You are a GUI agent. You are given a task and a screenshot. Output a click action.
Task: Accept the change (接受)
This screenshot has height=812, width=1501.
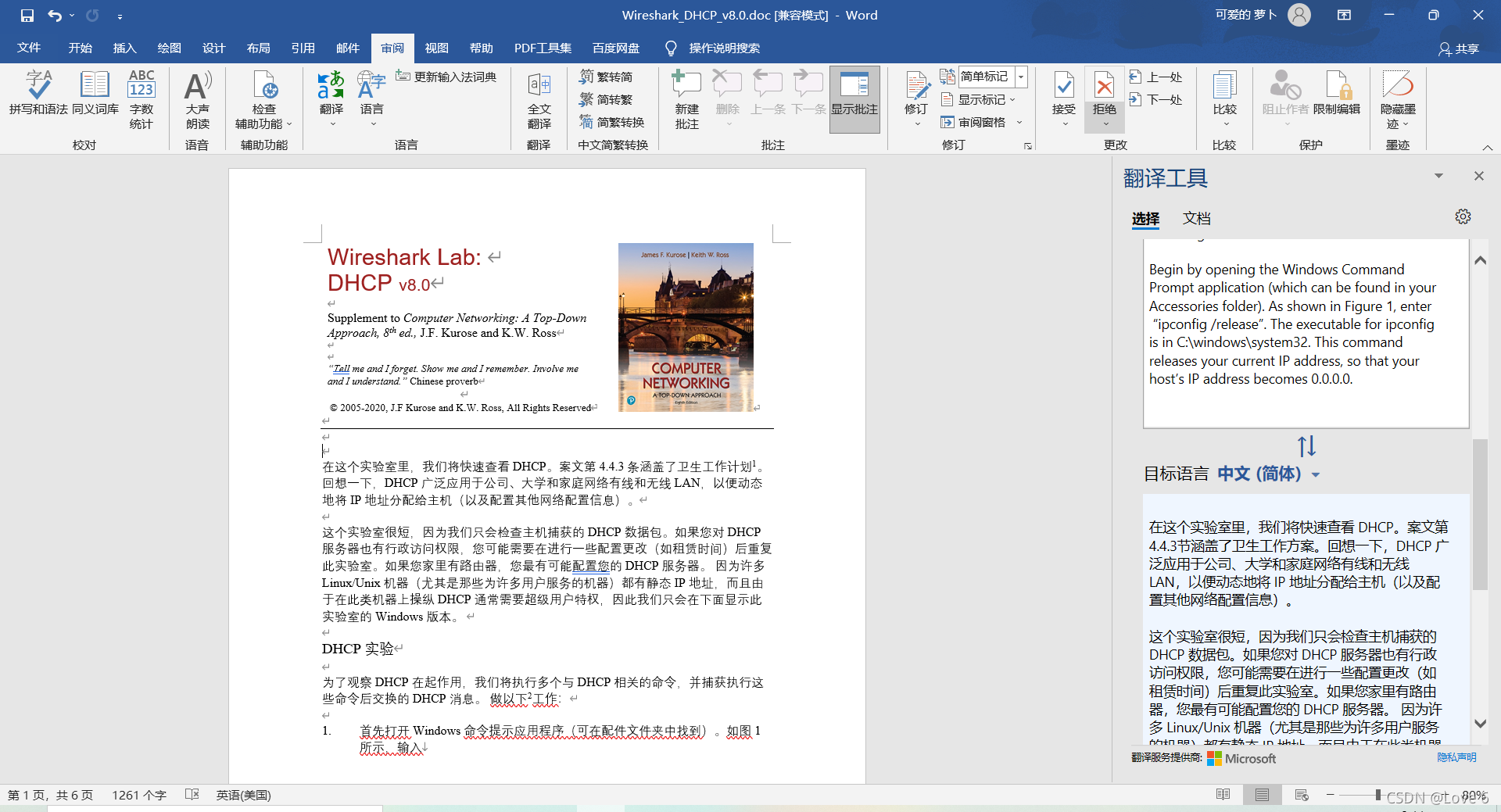[x=1064, y=100]
